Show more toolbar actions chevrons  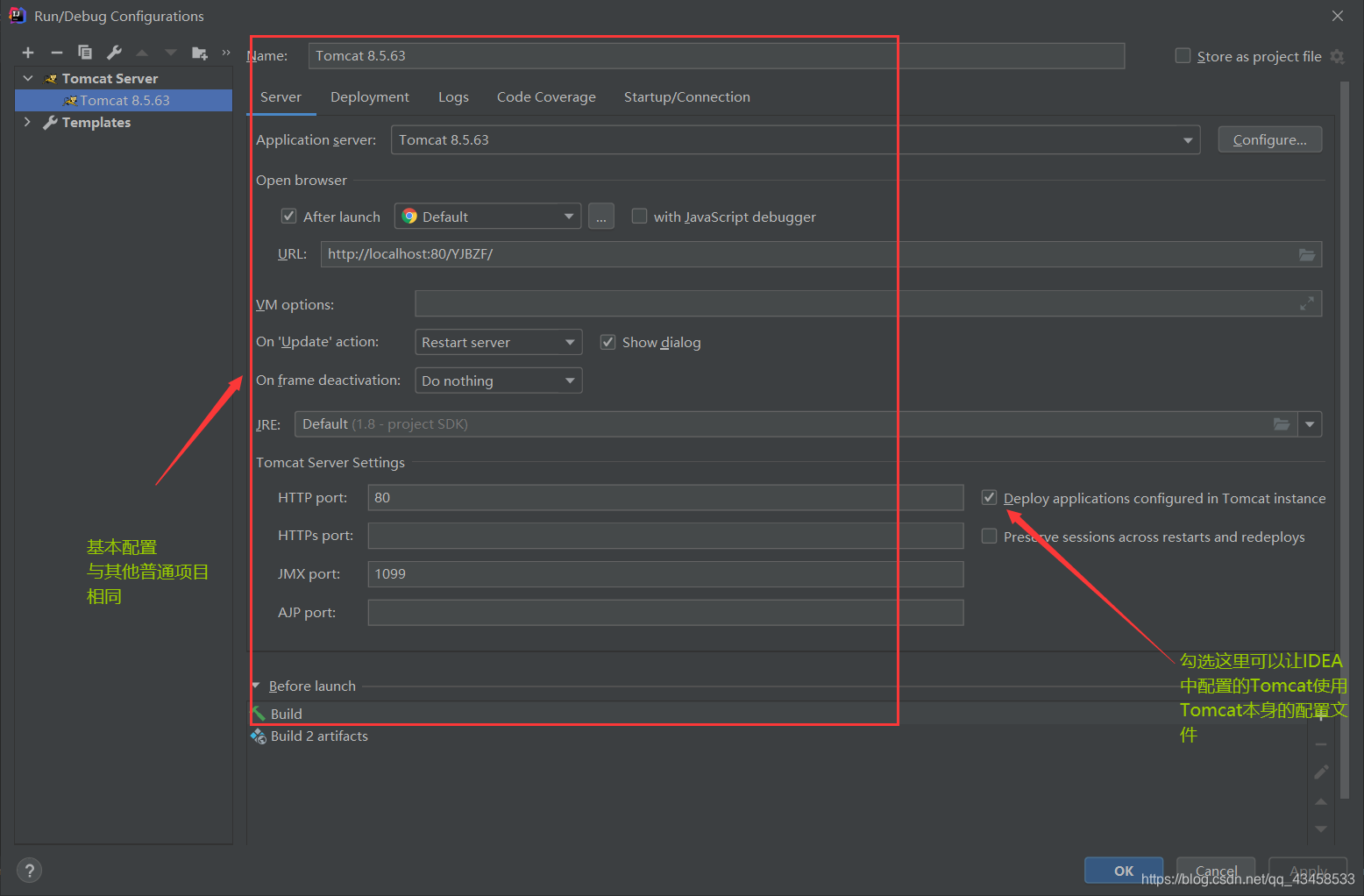point(226,53)
